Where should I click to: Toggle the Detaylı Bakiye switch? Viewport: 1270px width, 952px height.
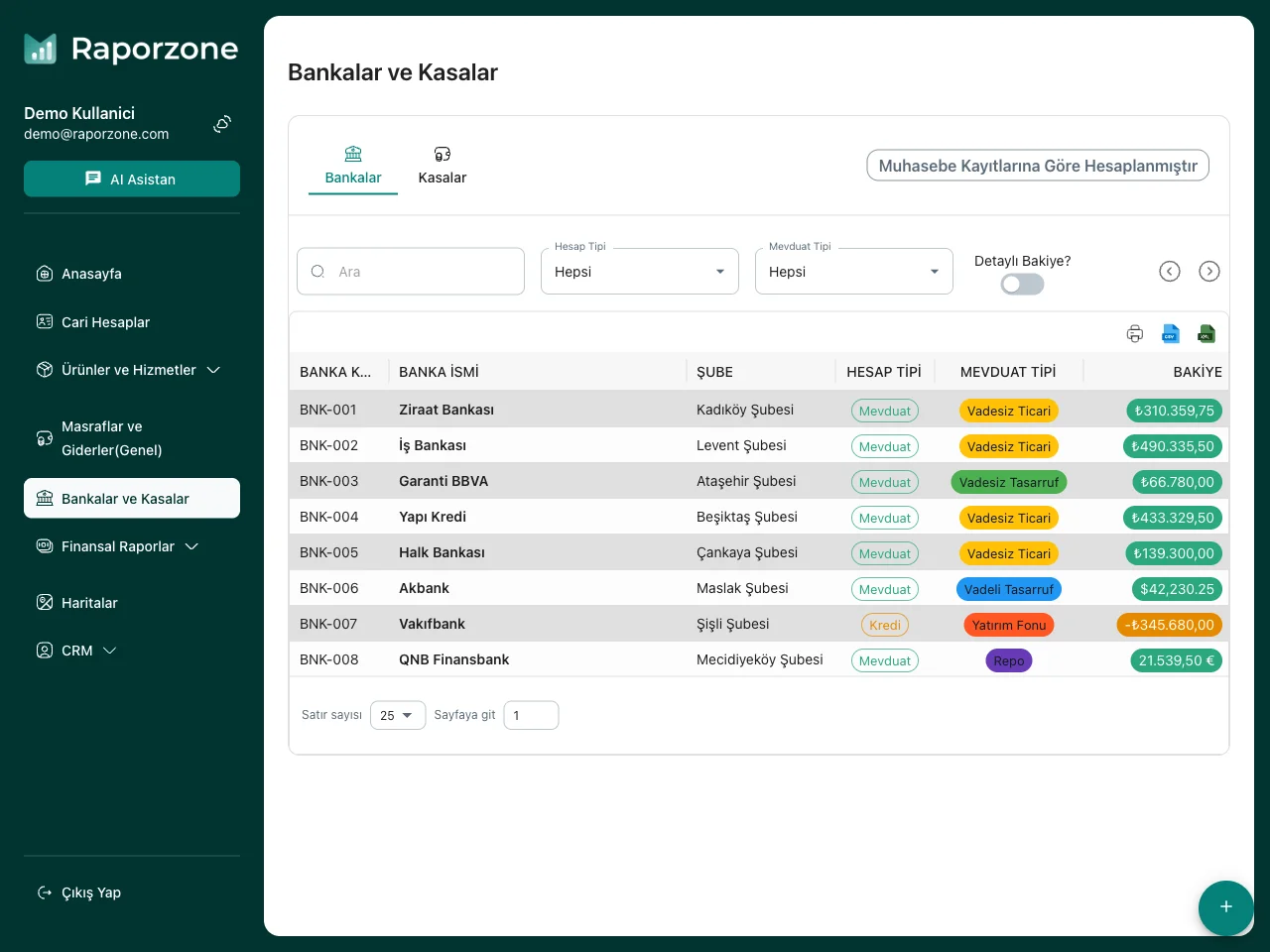(1022, 285)
